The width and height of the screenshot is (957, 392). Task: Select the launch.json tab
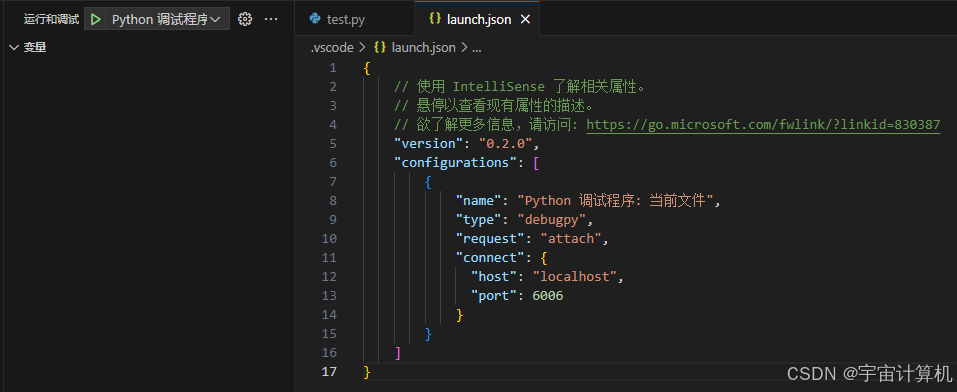click(478, 20)
